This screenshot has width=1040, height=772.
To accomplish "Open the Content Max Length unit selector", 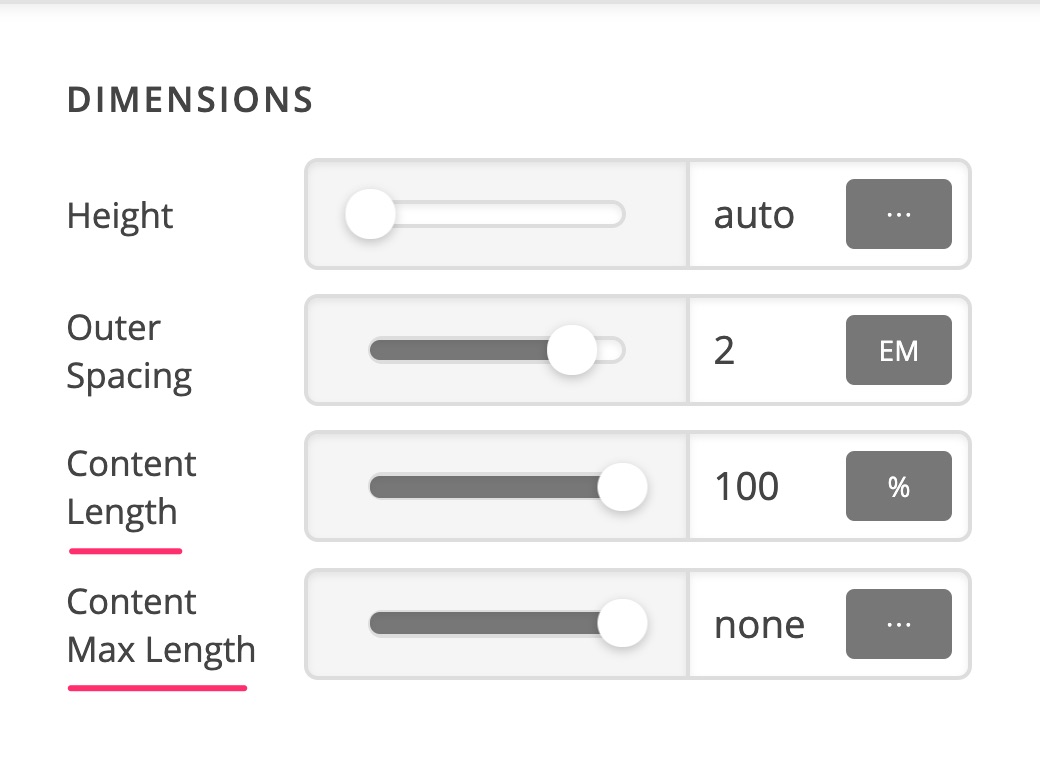I will [x=899, y=624].
